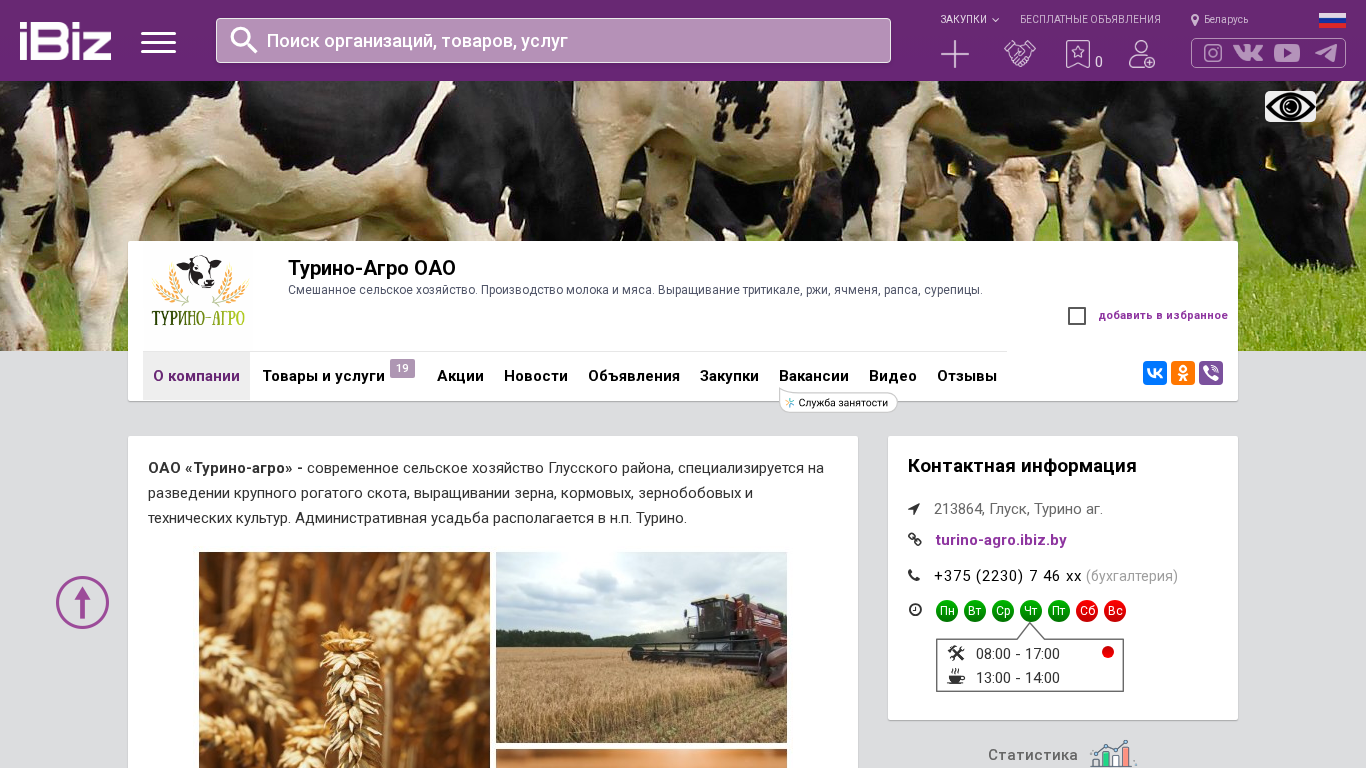This screenshot has height=768, width=1366.
Task: Click the '19' products count badge
Action: point(402,369)
